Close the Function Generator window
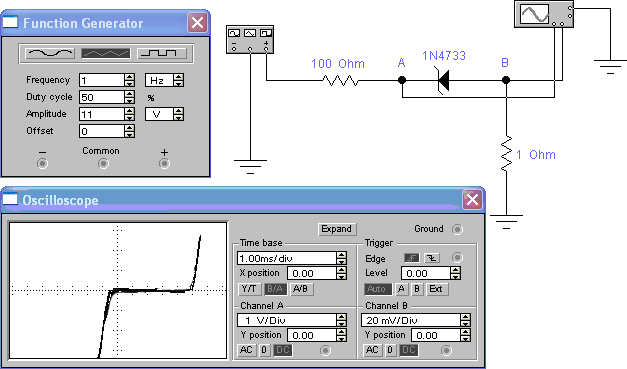The image size is (627, 369). click(x=198, y=23)
